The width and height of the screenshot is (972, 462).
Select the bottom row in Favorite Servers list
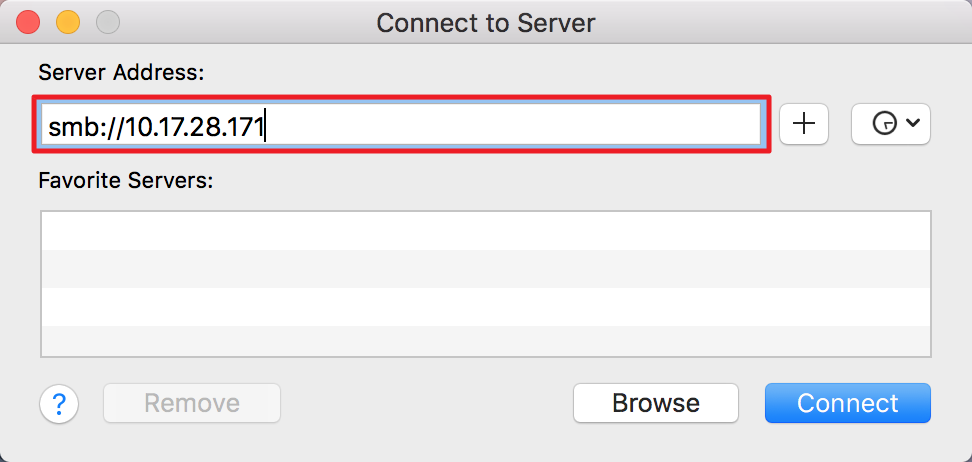click(x=486, y=341)
